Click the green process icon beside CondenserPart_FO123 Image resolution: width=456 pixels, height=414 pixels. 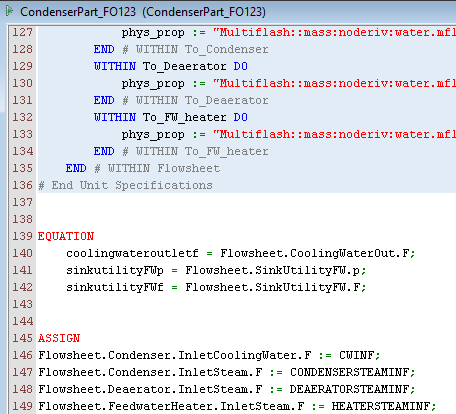(10, 11)
